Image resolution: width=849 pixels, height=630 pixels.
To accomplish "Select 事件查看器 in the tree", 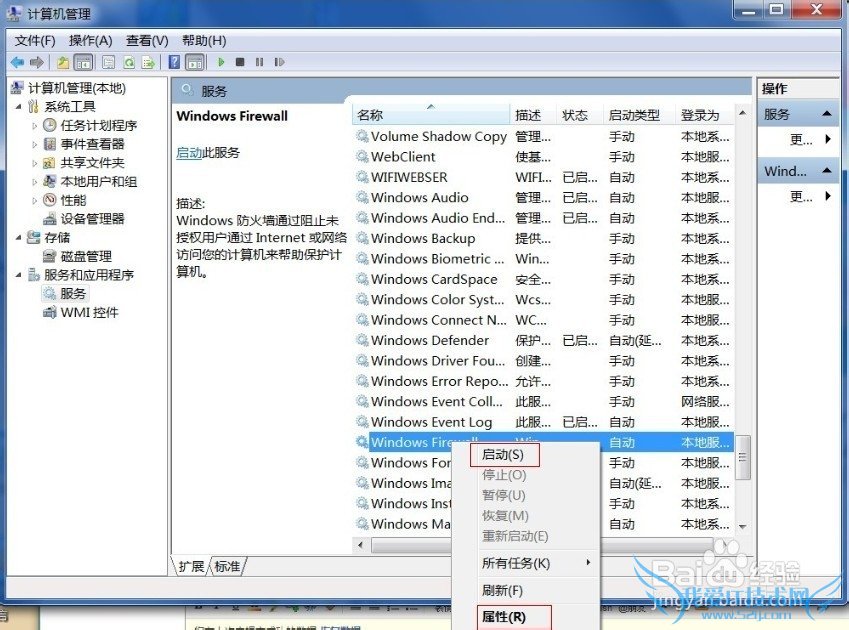I will (x=92, y=144).
